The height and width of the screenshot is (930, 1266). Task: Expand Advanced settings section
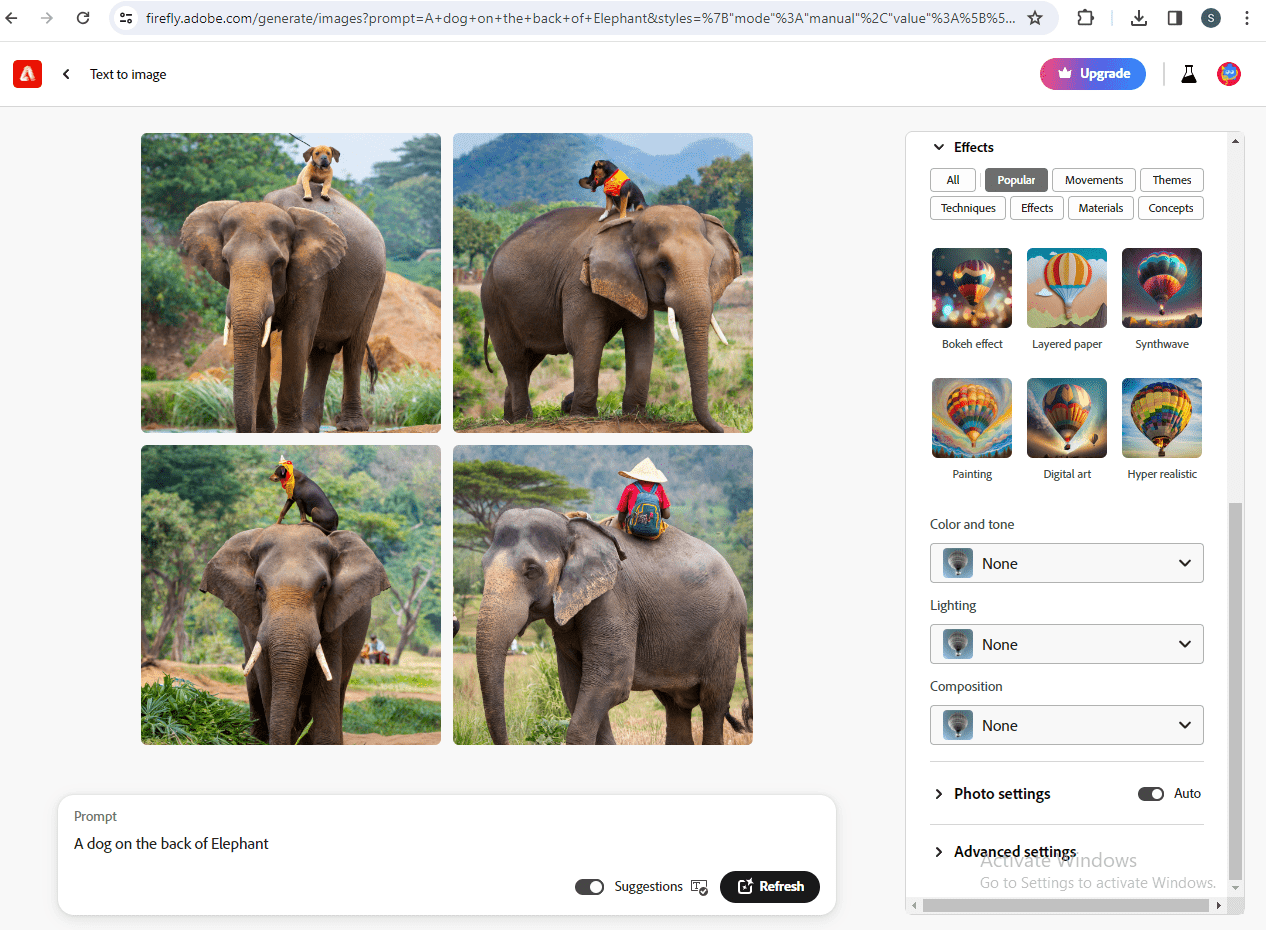pyautogui.click(x=939, y=852)
